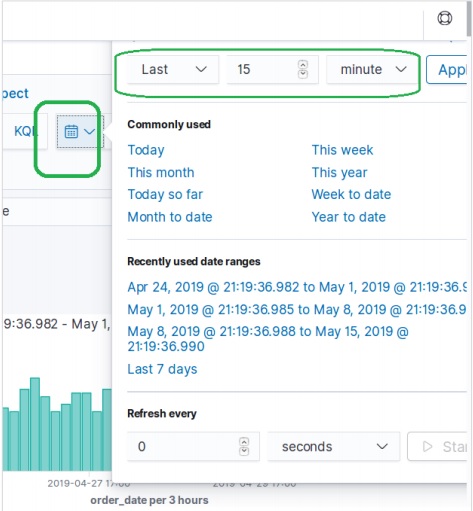Click the Refresh every label
Image resolution: width=473 pixels, height=511 pixels.
[162, 413]
